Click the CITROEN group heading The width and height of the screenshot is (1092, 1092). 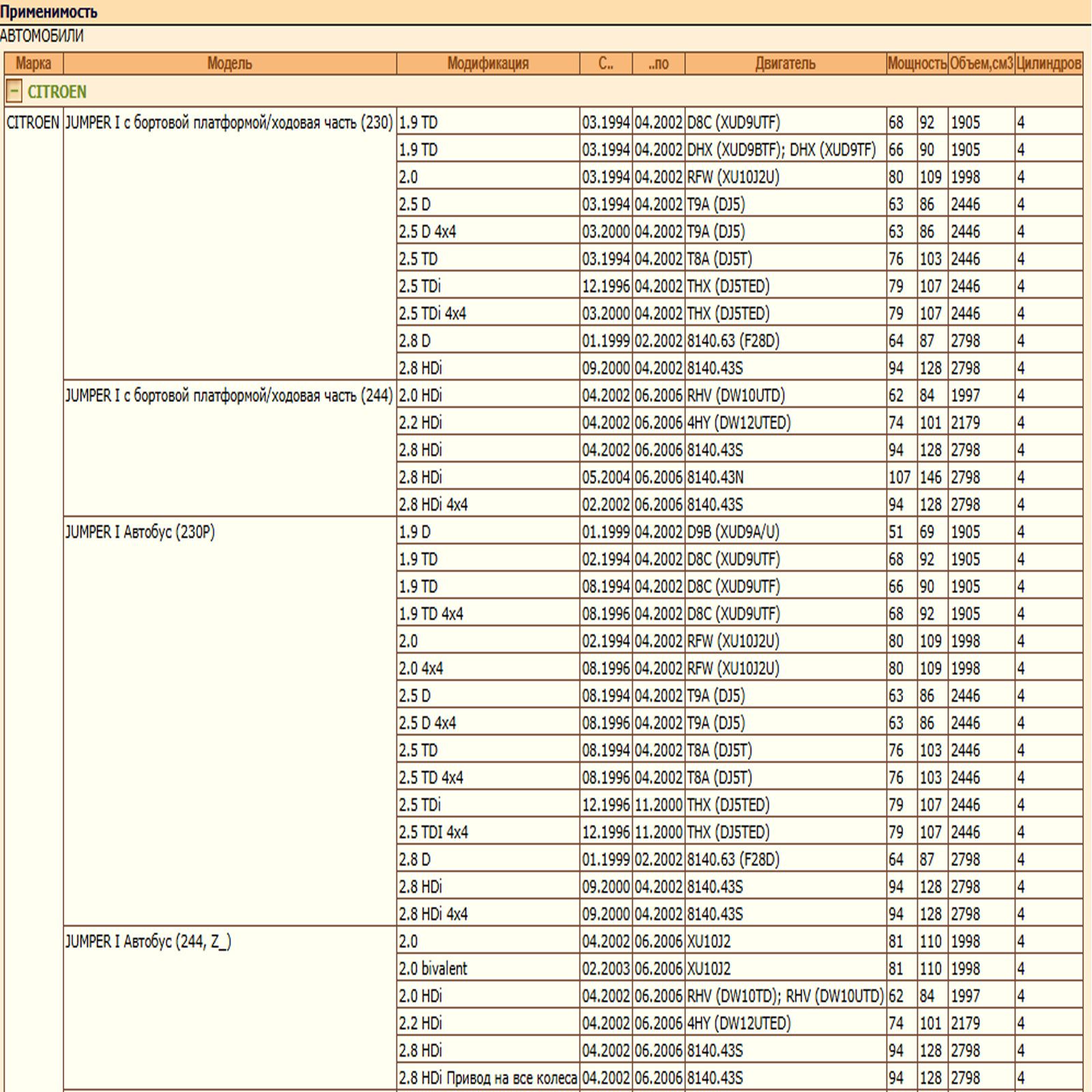click(x=57, y=91)
